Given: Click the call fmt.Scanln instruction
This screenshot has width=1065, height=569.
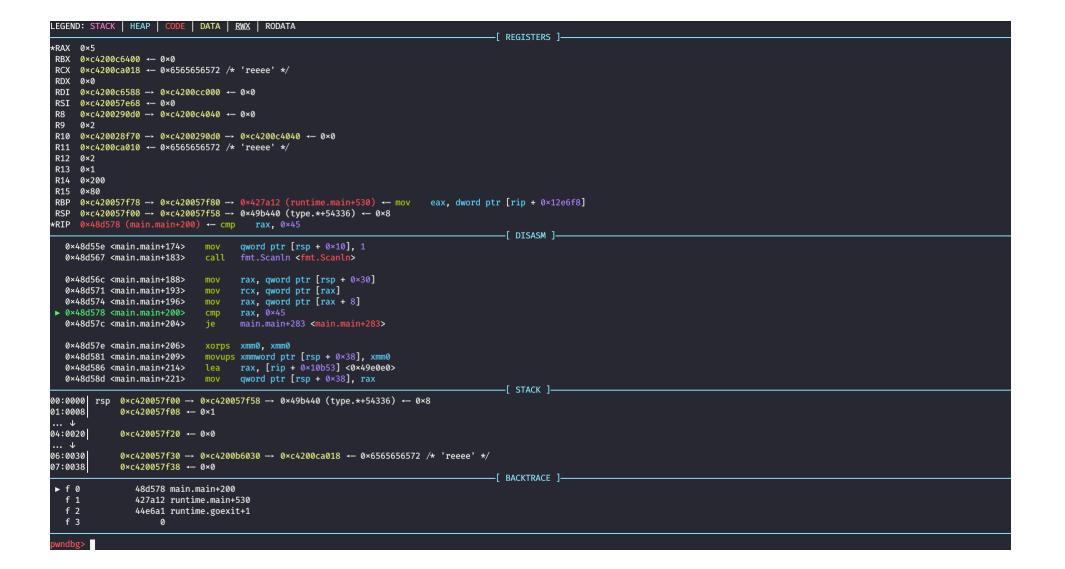Looking at the screenshot, I should (x=280, y=257).
